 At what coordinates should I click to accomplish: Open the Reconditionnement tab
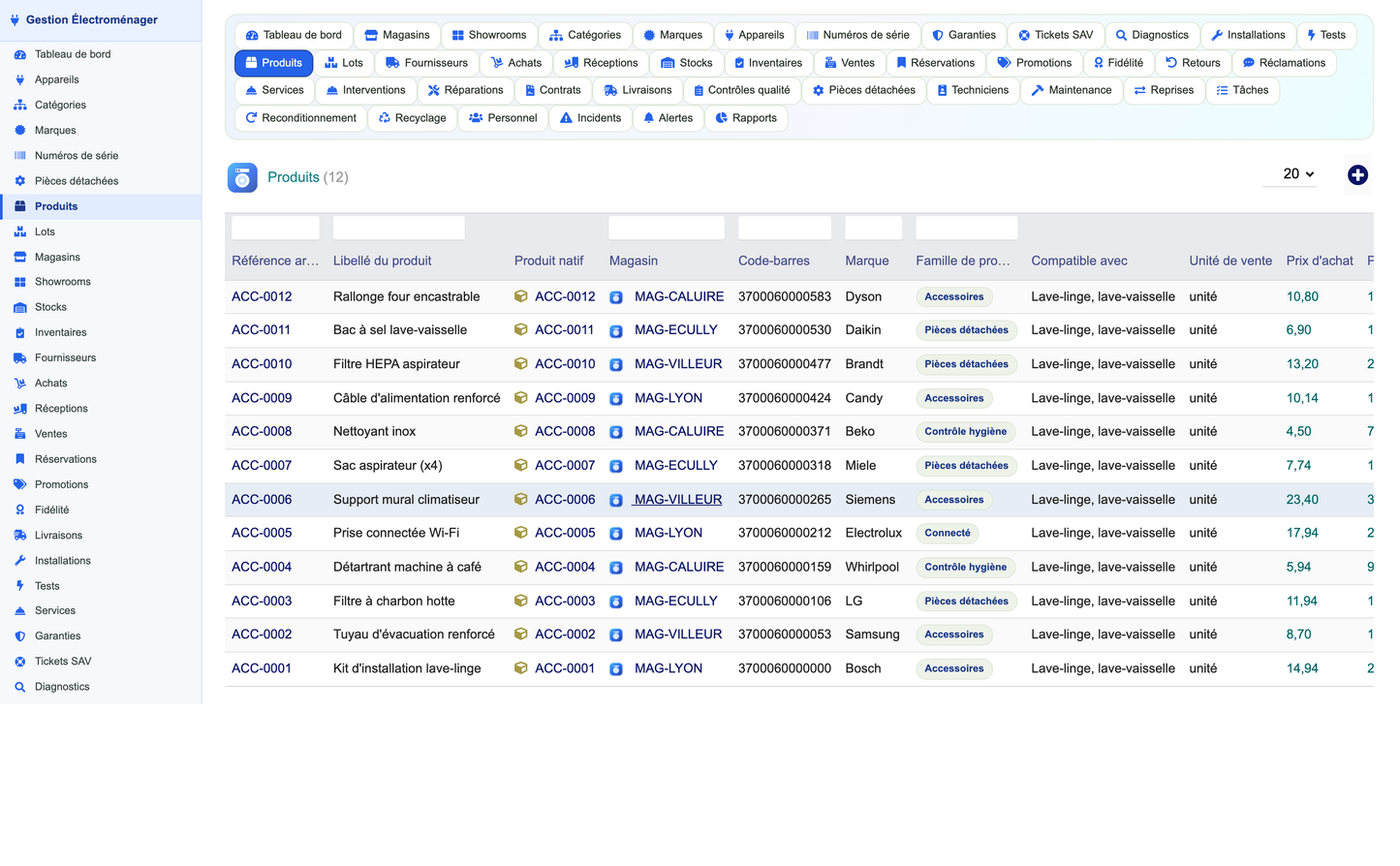[300, 118]
